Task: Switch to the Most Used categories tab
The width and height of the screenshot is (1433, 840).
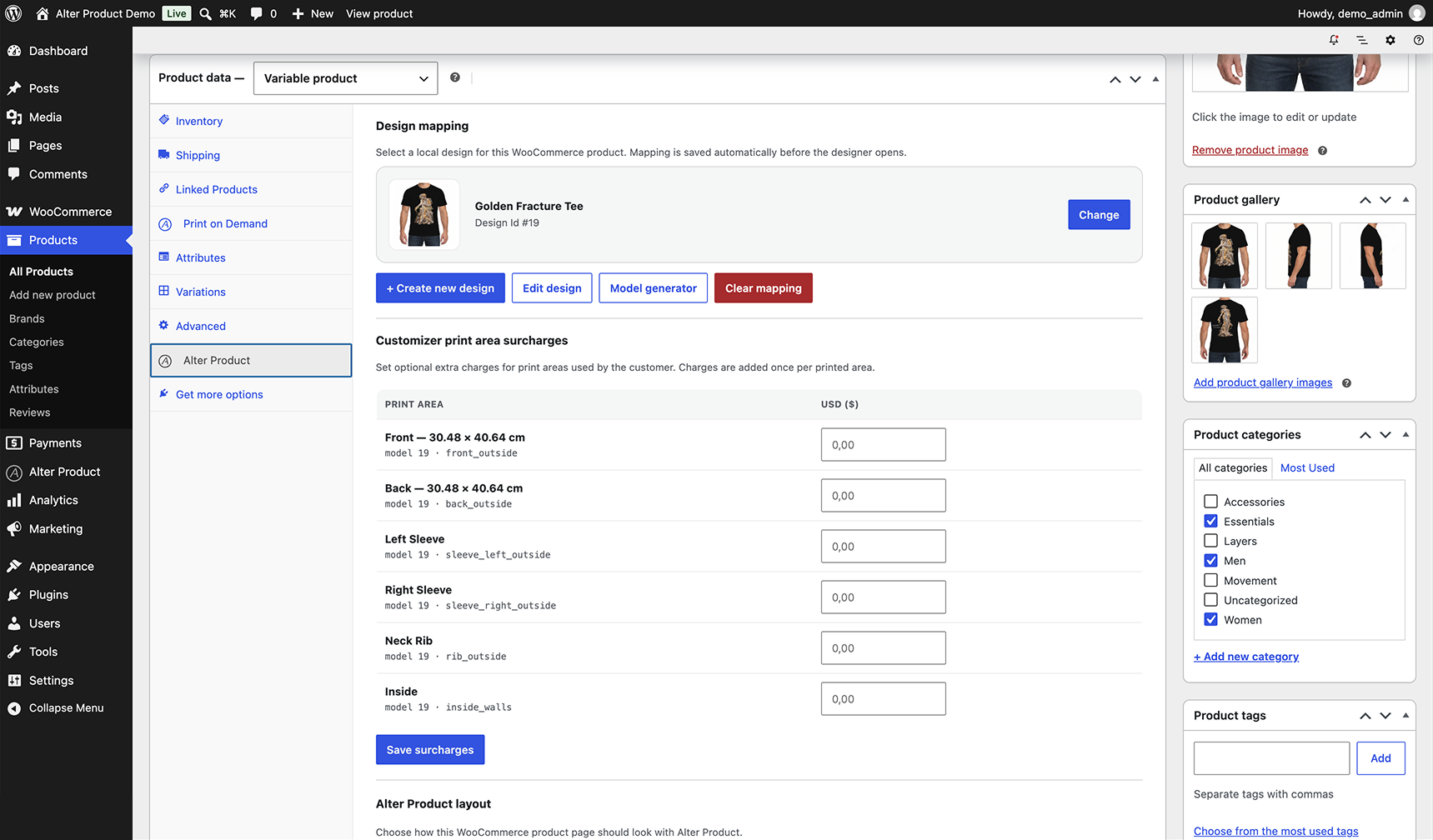Action: click(x=1307, y=468)
